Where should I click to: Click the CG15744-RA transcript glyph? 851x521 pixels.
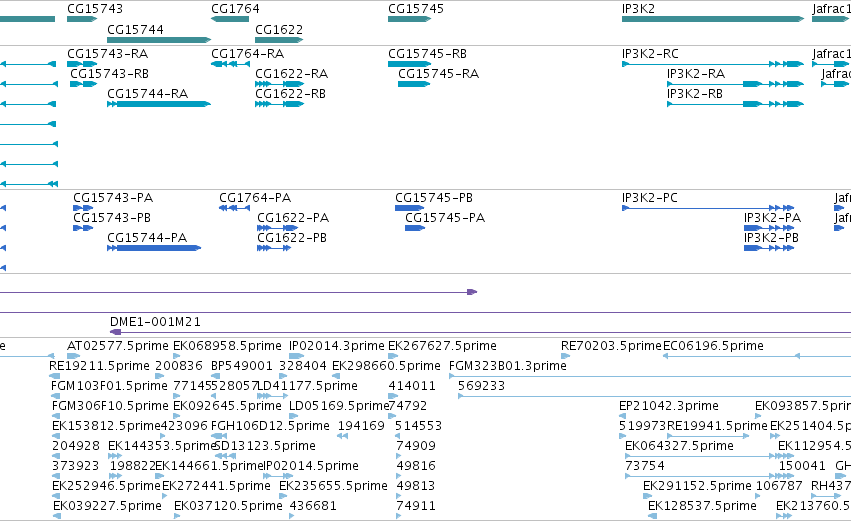pos(159,104)
